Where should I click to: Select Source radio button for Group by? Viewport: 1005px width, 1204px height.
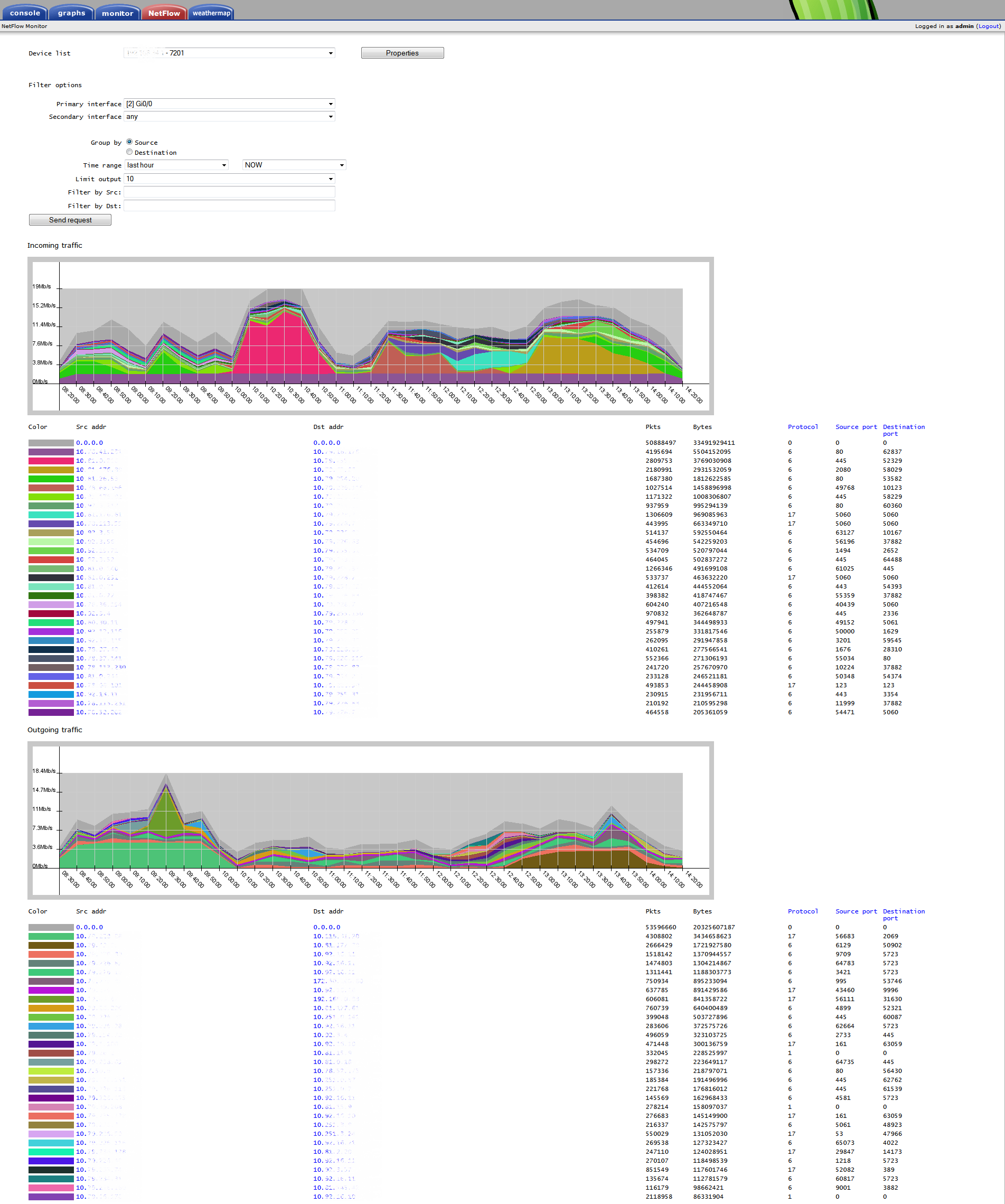pyautogui.click(x=129, y=142)
